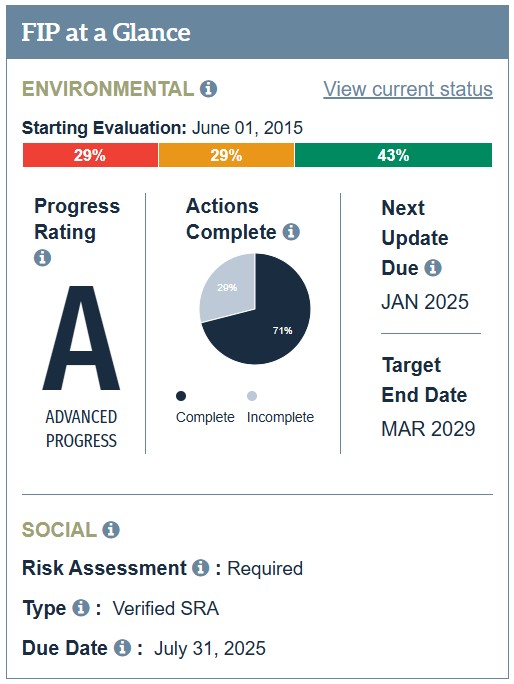Viewport: 514px width, 684px height.
Task: Click the info icon beside ENVIRONMENTAL heading
Action: point(209,89)
